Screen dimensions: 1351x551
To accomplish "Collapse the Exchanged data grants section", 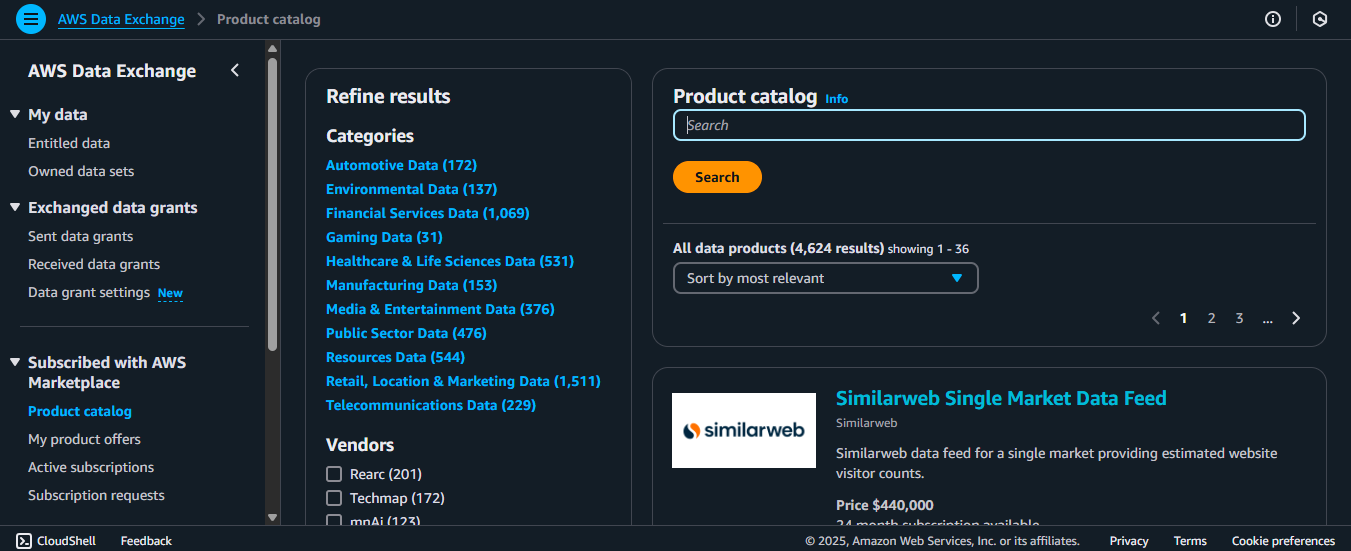I will pyautogui.click(x=15, y=207).
